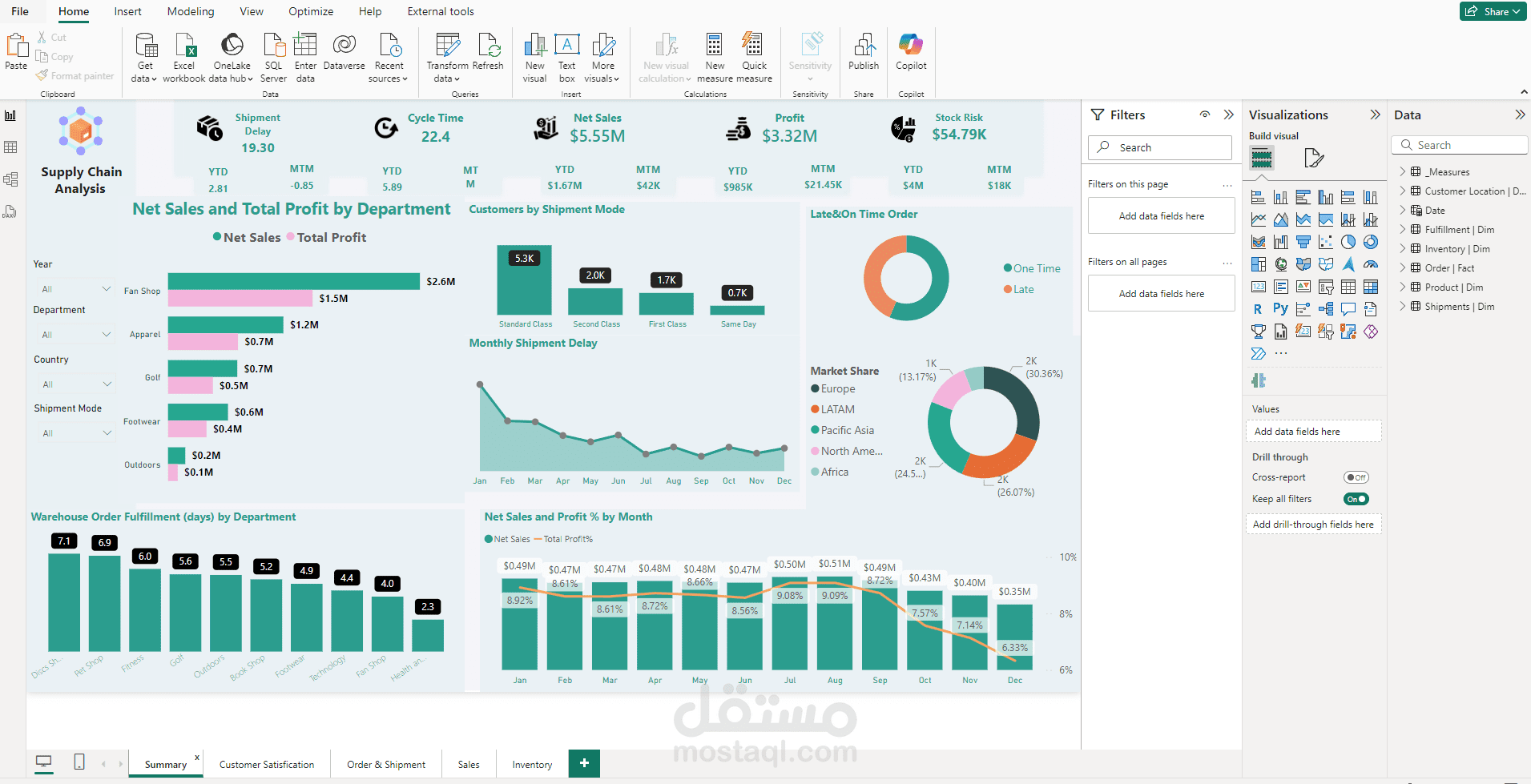The image size is (1531, 784).
Task: Go to the Inventory page tab
Action: click(532, 765)
